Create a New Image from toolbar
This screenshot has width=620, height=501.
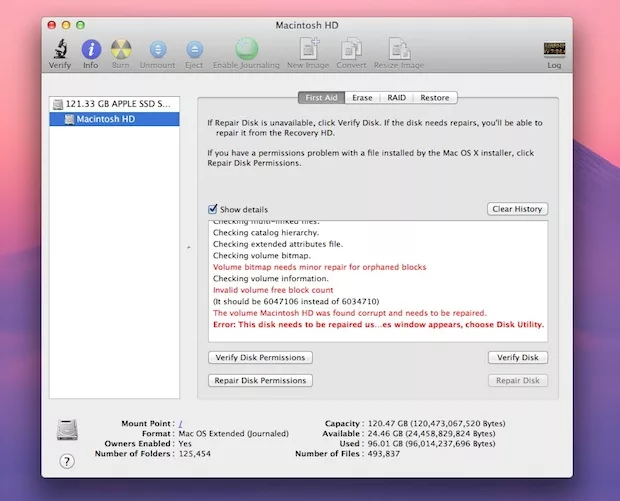(x=308, y=49)
